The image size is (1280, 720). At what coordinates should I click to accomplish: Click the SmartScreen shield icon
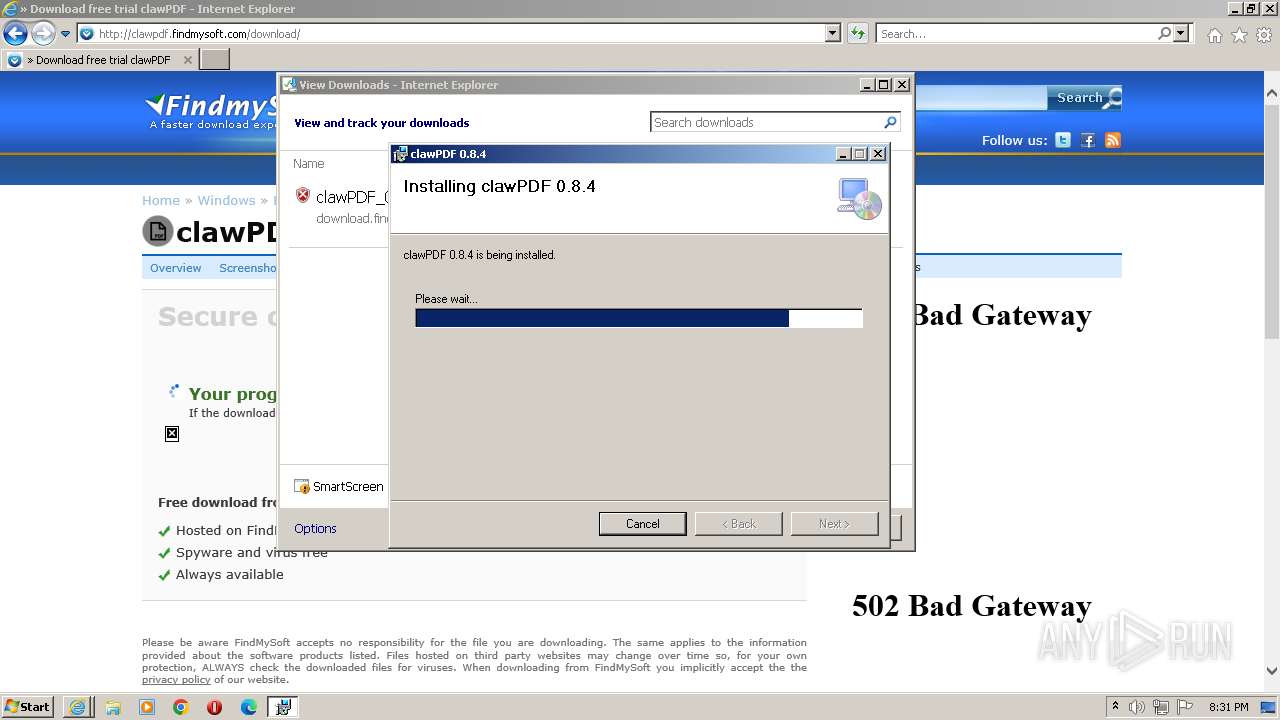tap(302, 486)
